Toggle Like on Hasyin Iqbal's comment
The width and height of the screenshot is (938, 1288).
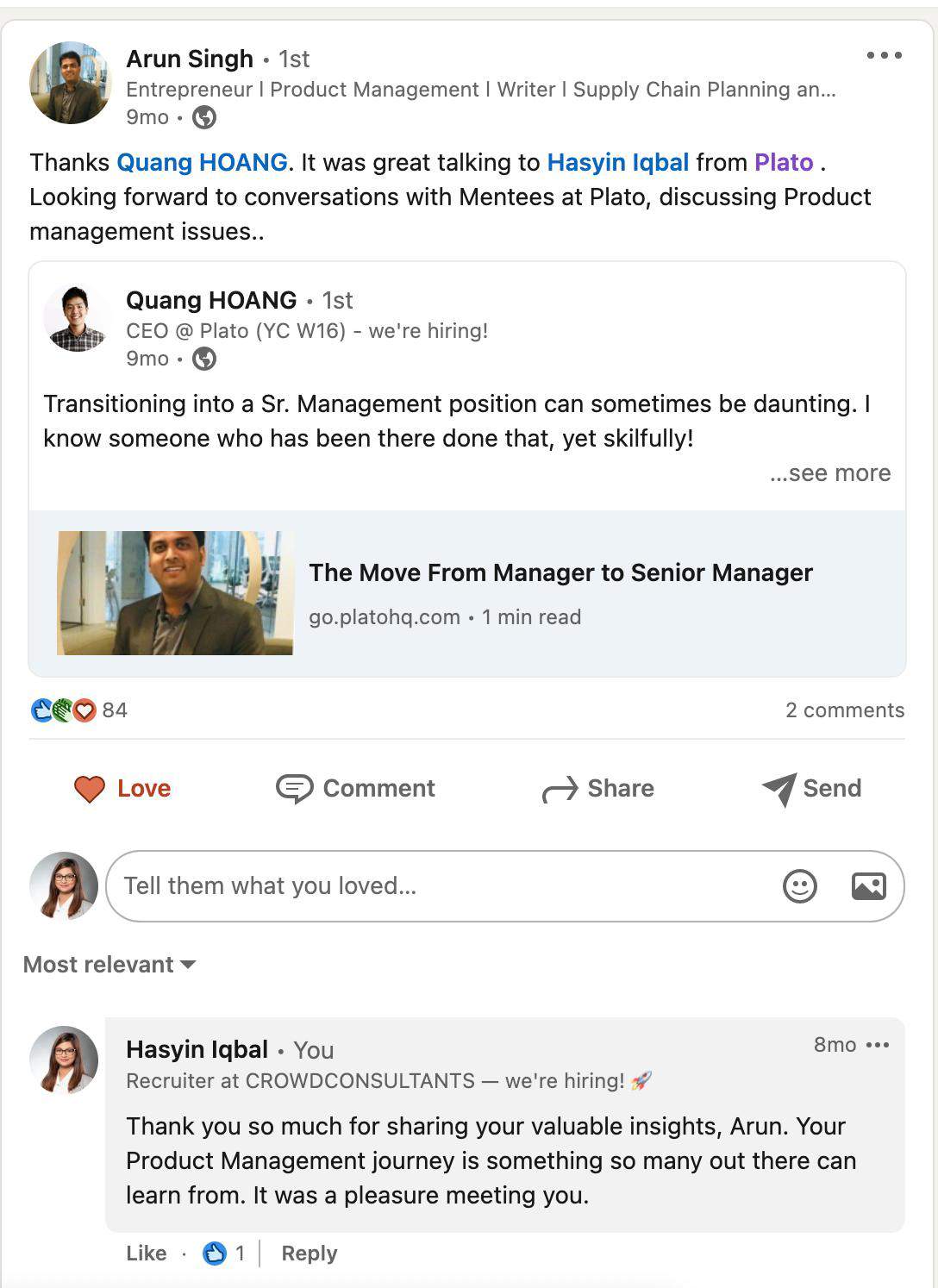tap(146, 1254)
